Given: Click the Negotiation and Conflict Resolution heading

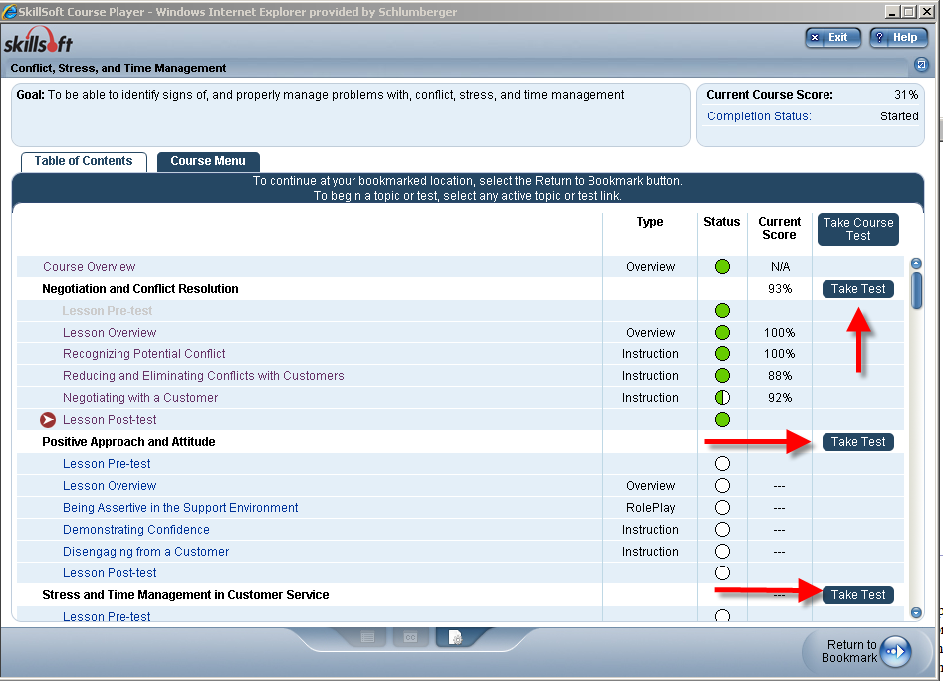Looking at the screenshot, I should coord(140,289).
